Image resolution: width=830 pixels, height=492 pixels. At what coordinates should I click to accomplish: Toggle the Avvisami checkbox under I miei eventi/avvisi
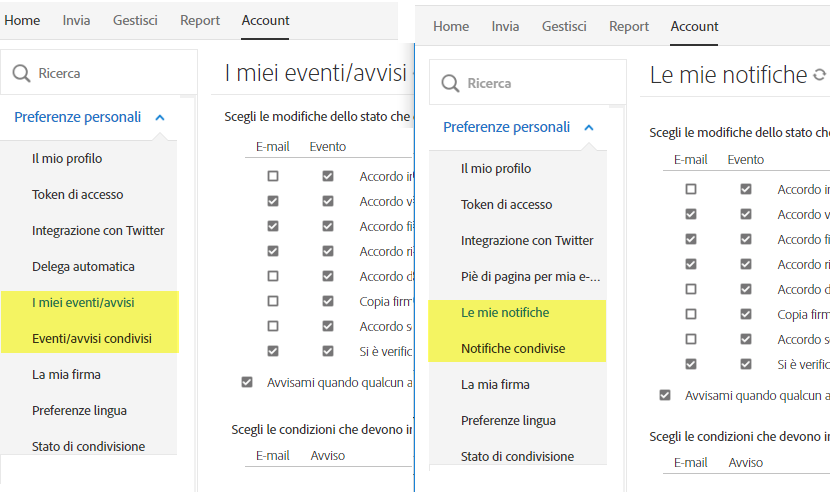[247, 382]
